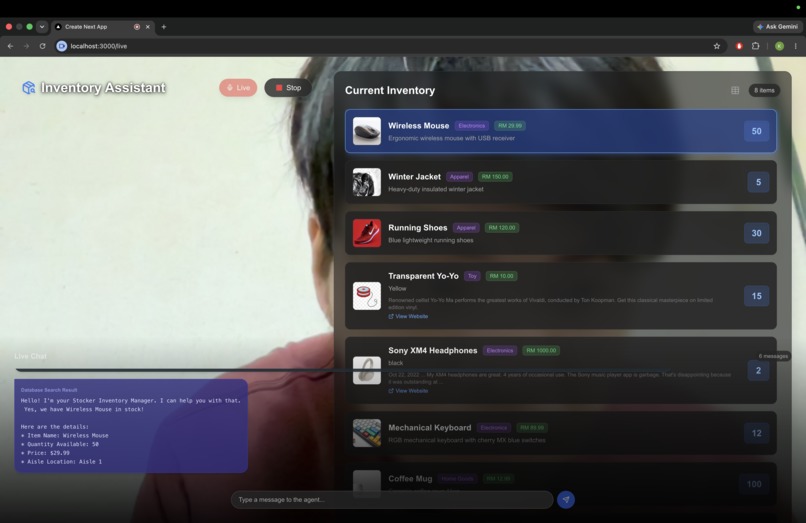Select the Wireless Mouse item name
The image size is (806, 523).
tap(418, 125)
